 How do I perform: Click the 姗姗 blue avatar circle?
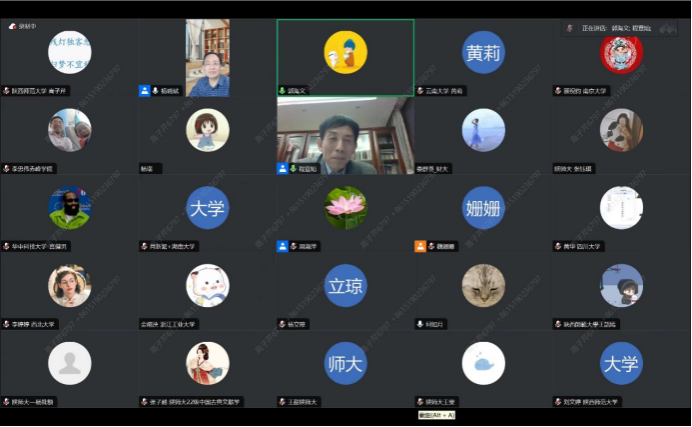pos(483,207)
